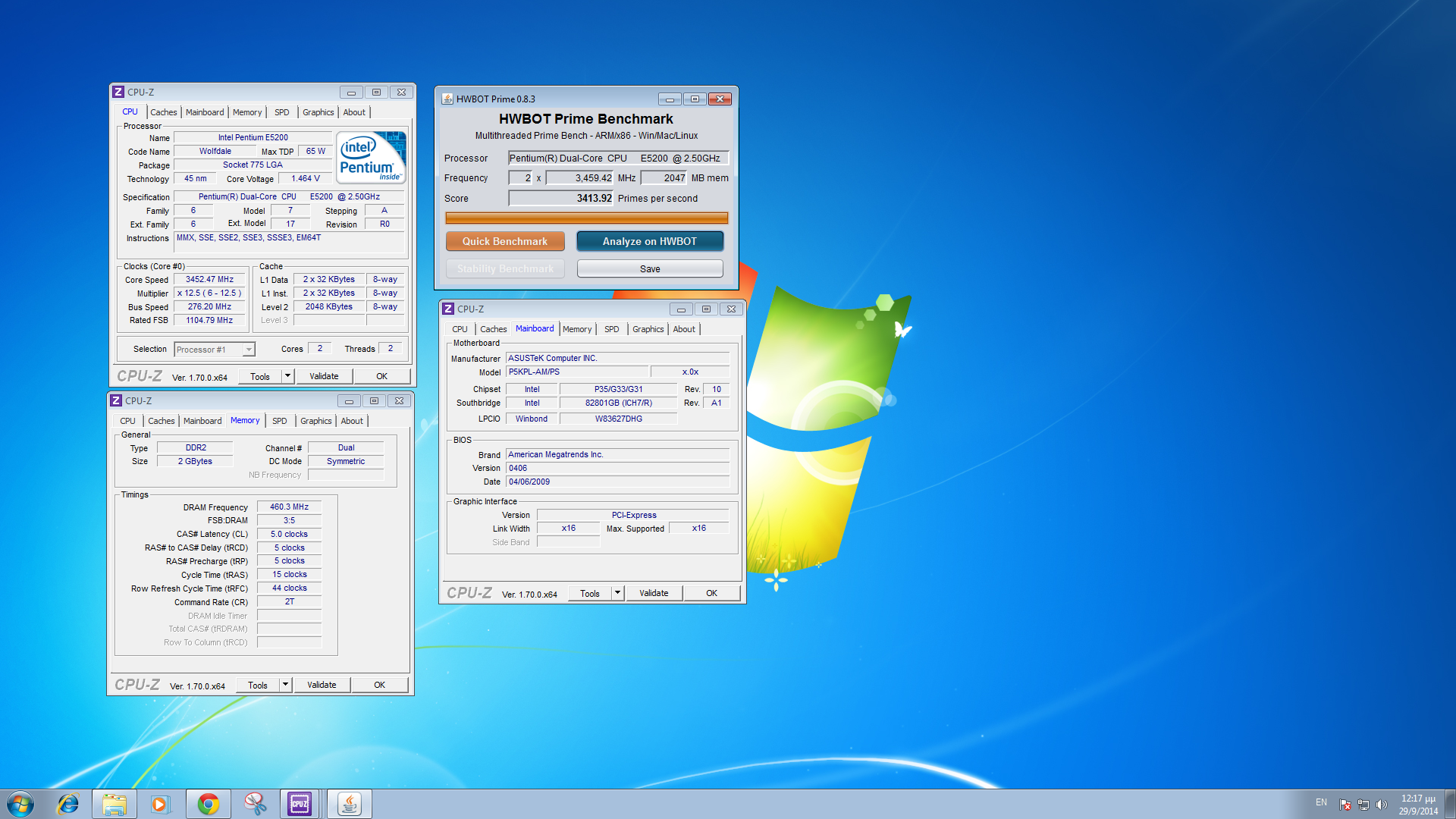Image resolution: width=1456 pixels, height=819 pixels.
Task: Start Quick Benchmark in HWBOT Prime
Action: coord(505,241)
